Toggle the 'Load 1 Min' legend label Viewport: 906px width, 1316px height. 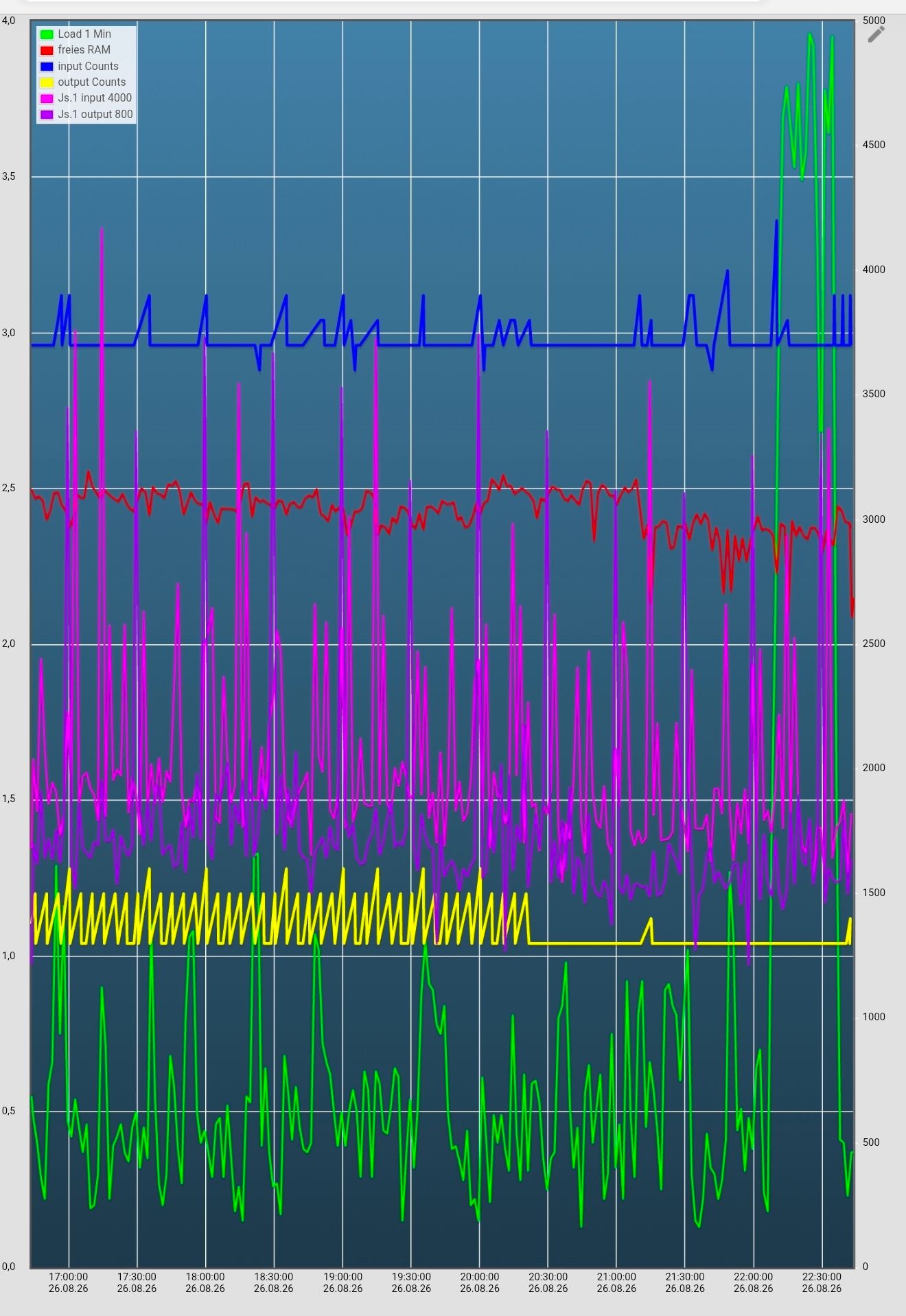tap(84, 34)
